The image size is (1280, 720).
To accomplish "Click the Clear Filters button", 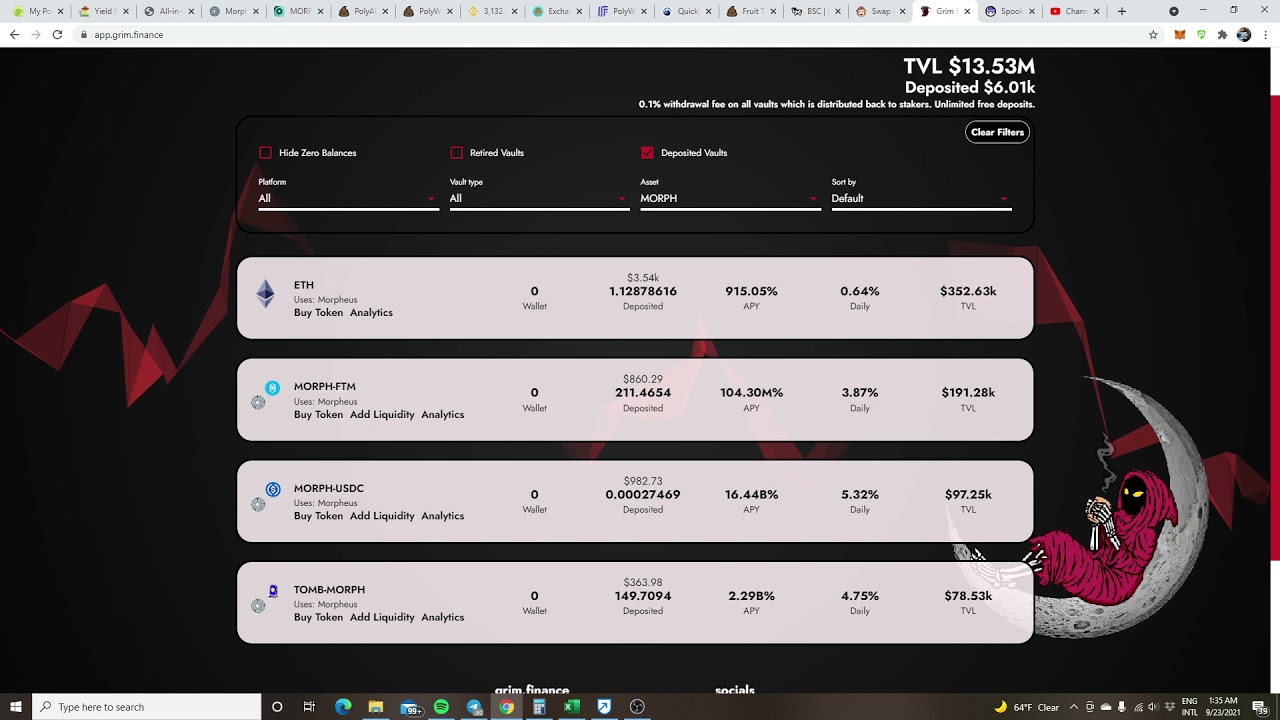I will 997,132.
